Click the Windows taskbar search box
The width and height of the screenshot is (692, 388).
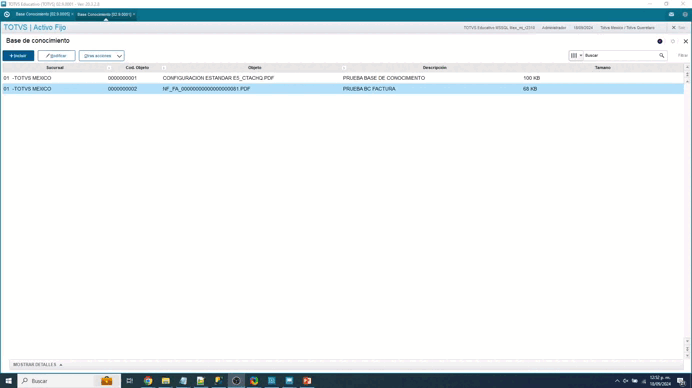68,380
